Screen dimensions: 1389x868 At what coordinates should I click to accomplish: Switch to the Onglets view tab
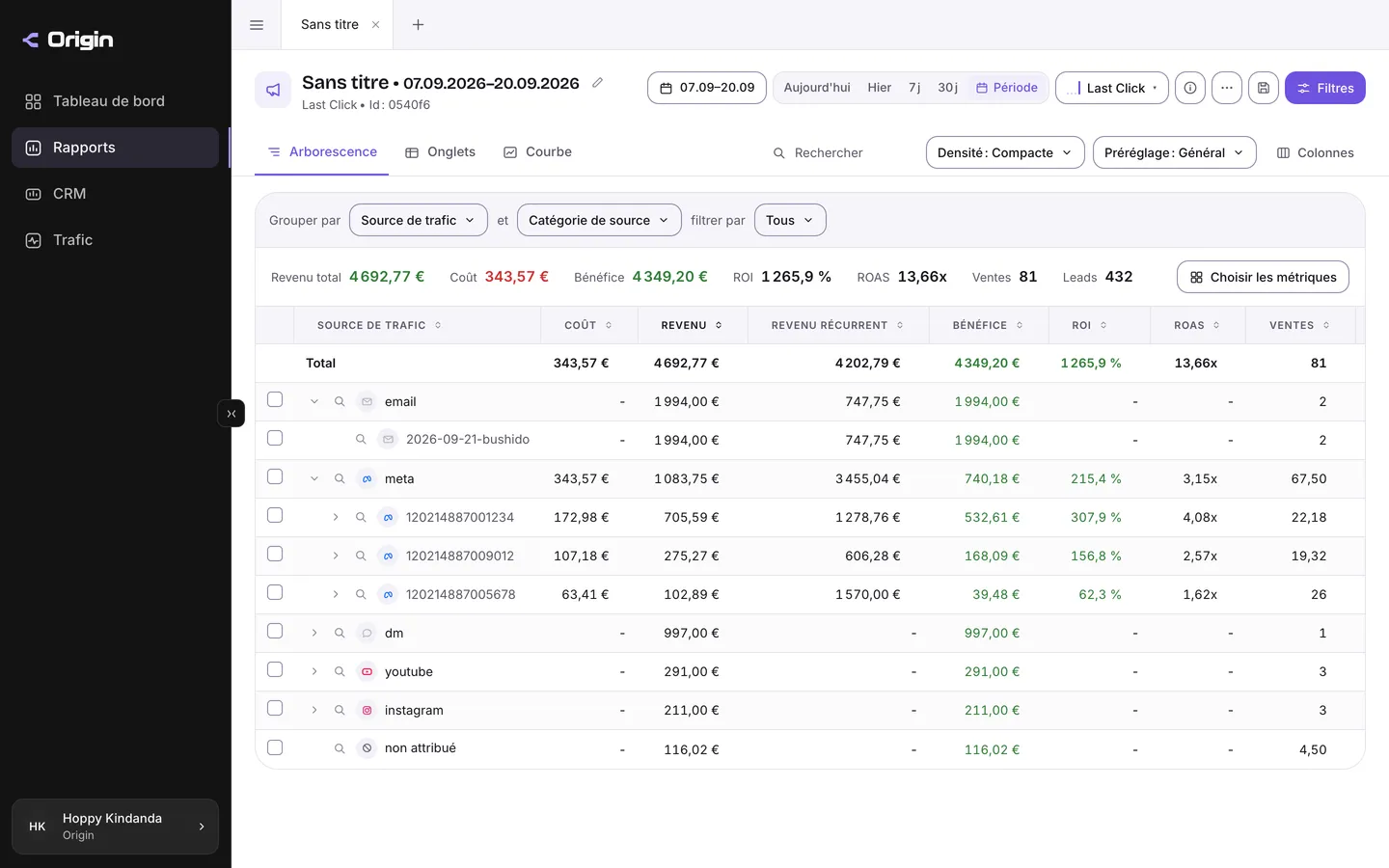pos(441,152)
